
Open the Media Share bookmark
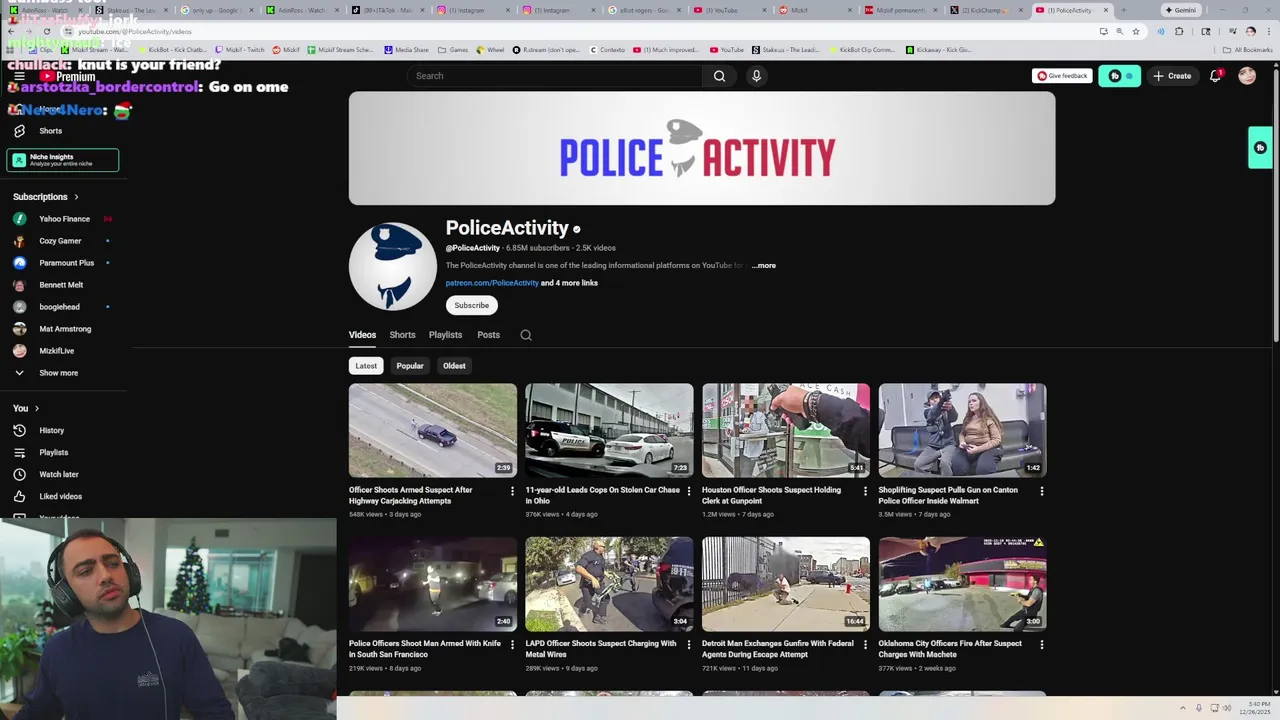[x=407, y=49]
